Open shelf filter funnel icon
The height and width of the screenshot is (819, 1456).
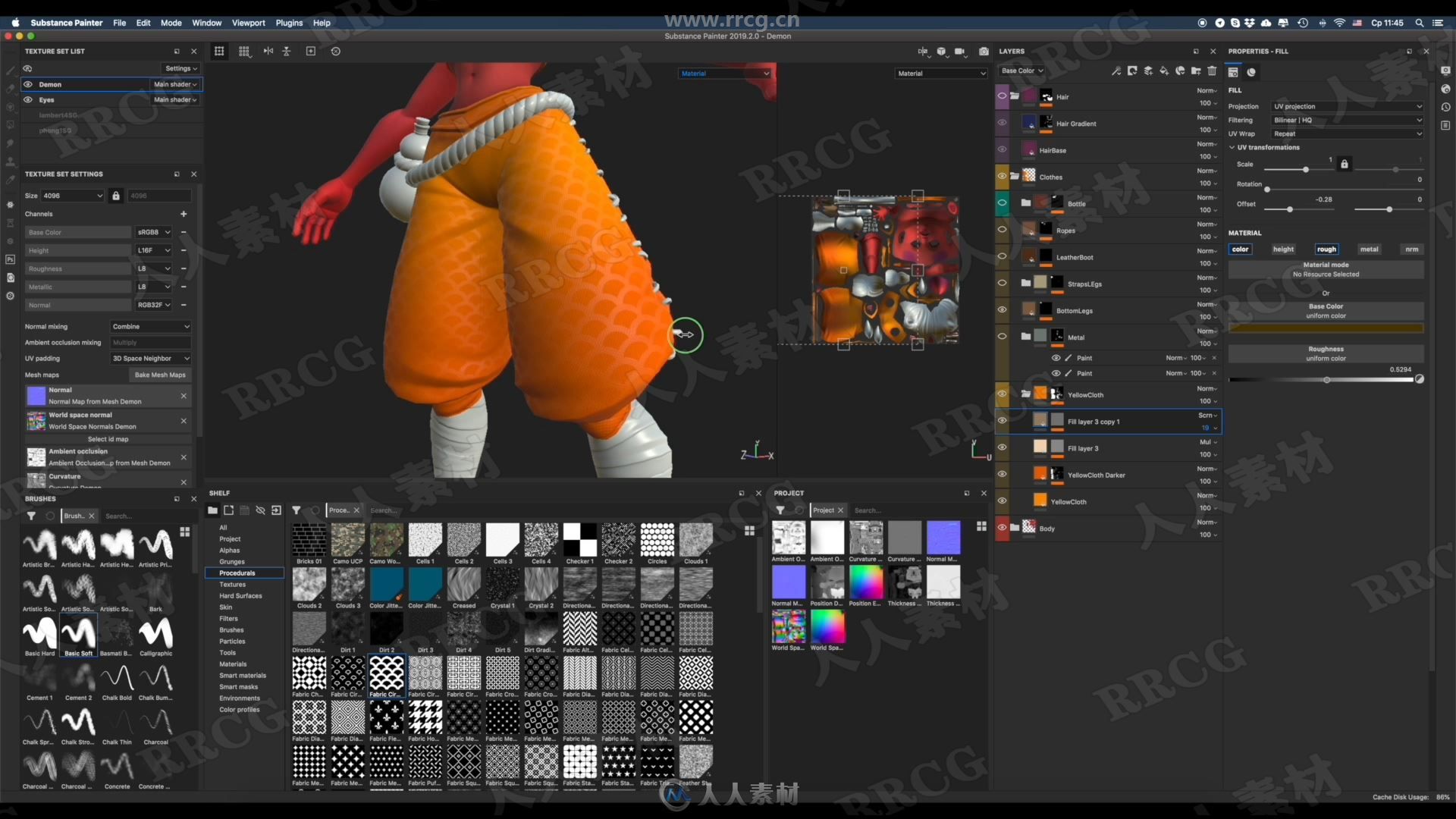tap(297, 510)
